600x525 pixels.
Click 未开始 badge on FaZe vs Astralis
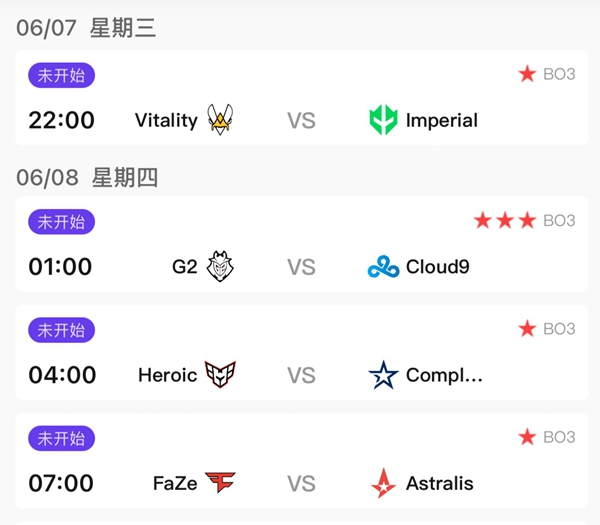pyautogui.click(x=61, y=438)
